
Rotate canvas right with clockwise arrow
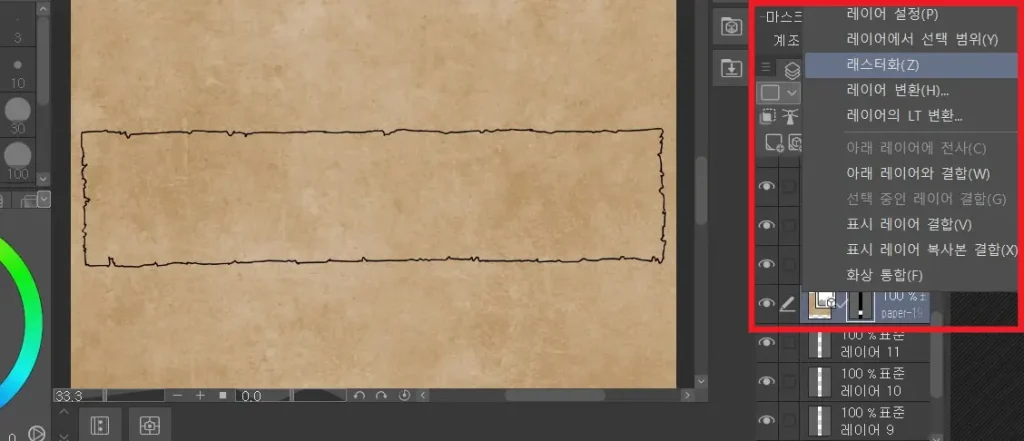point(381,396)
